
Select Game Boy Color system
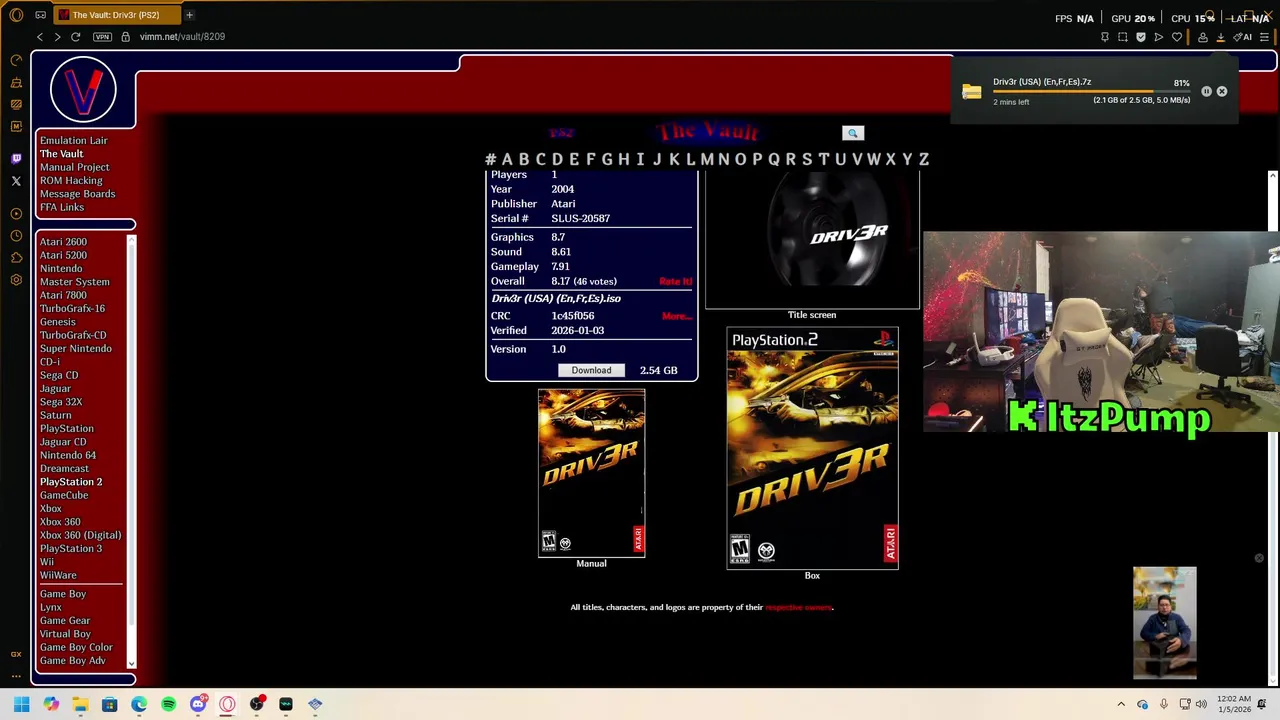[76, 647]
